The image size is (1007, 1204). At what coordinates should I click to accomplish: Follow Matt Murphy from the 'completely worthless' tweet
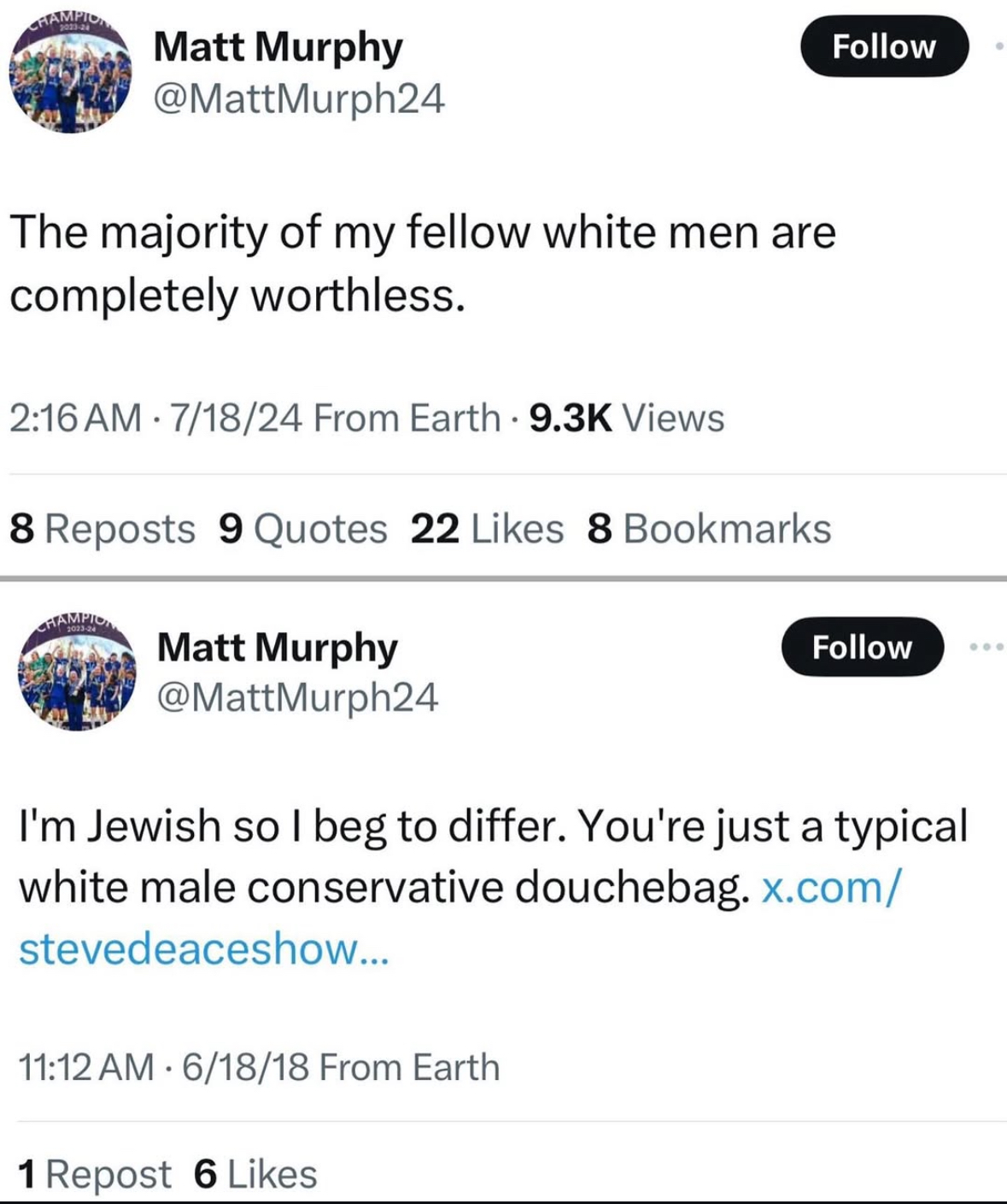884,46
